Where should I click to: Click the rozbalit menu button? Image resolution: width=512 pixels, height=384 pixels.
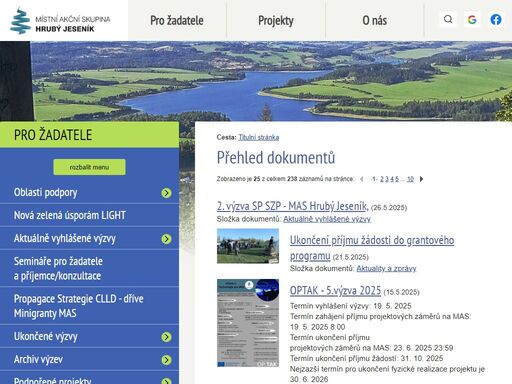89,167
